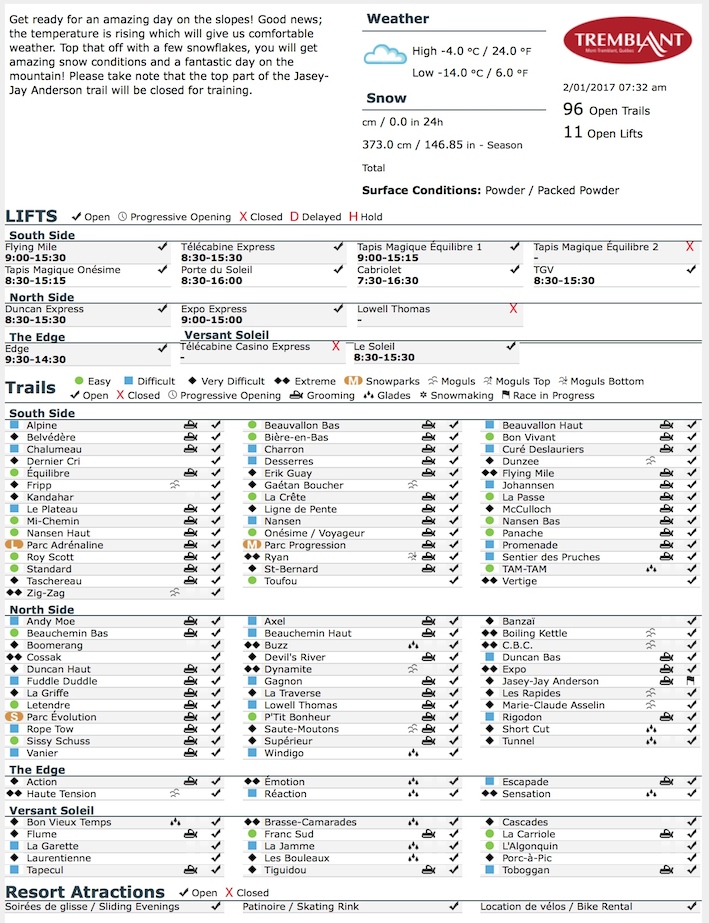
Task: Click the race flag beside Jasey-Jay Anderson
Action: point(691,681)
